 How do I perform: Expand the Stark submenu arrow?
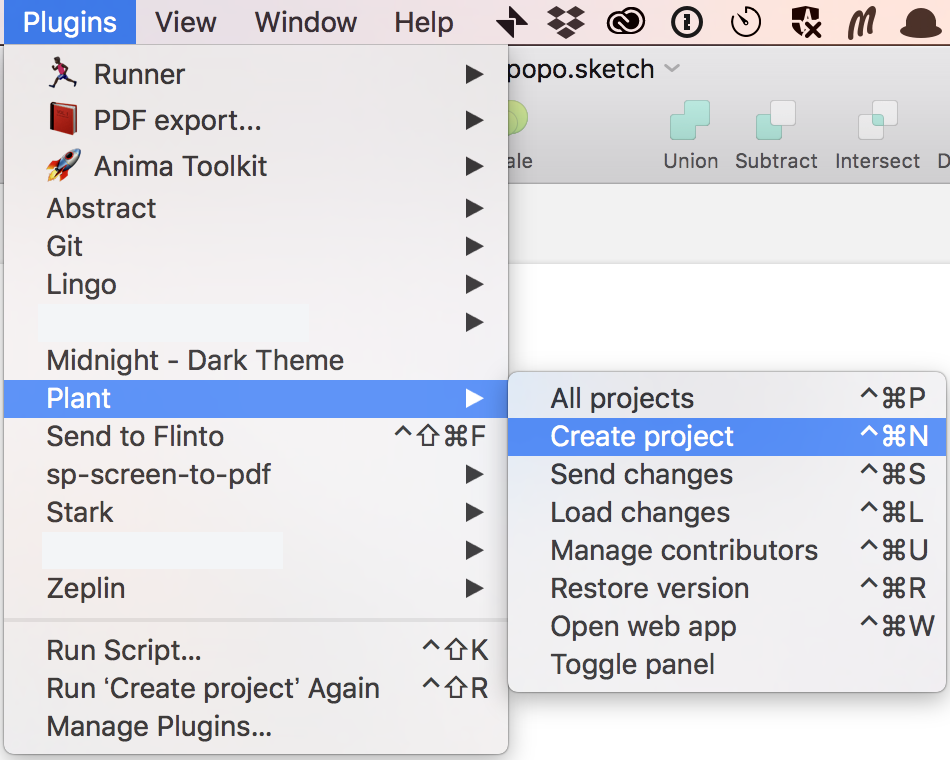[x=474, y=513]
